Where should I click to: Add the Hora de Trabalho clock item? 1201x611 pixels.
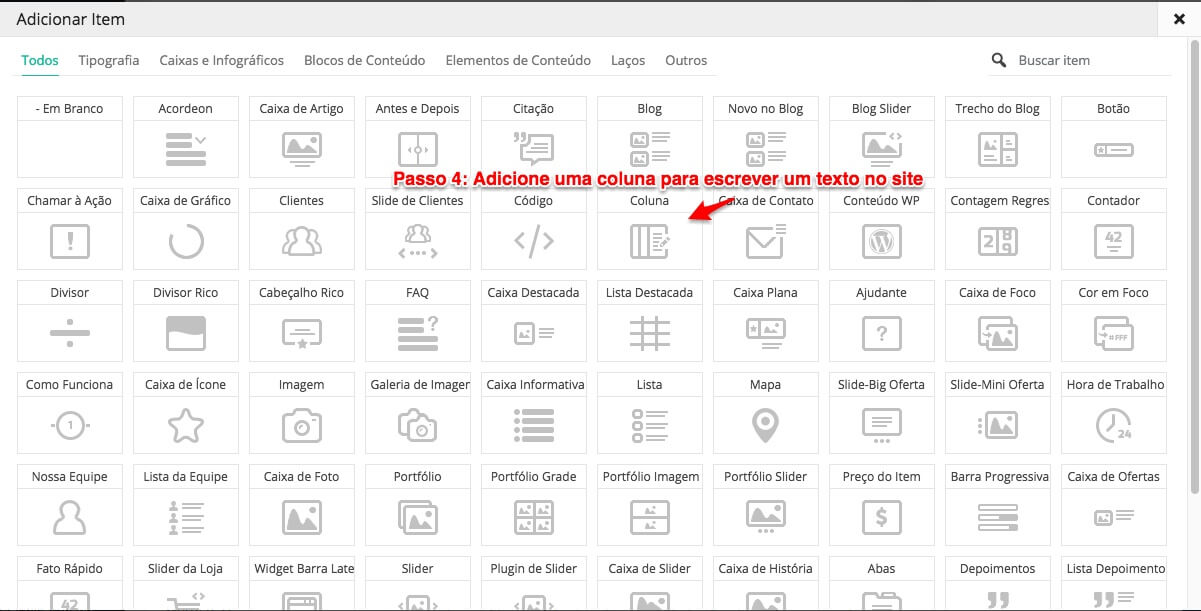point(1113,425)
